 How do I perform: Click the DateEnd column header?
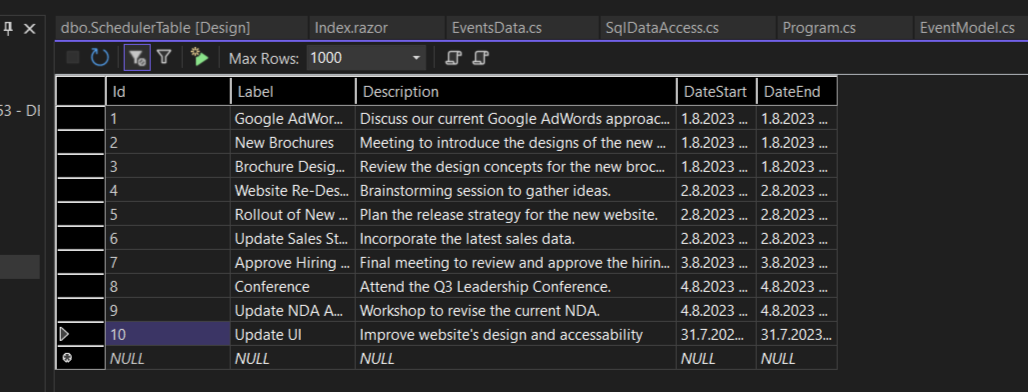(x=797, y=91)
